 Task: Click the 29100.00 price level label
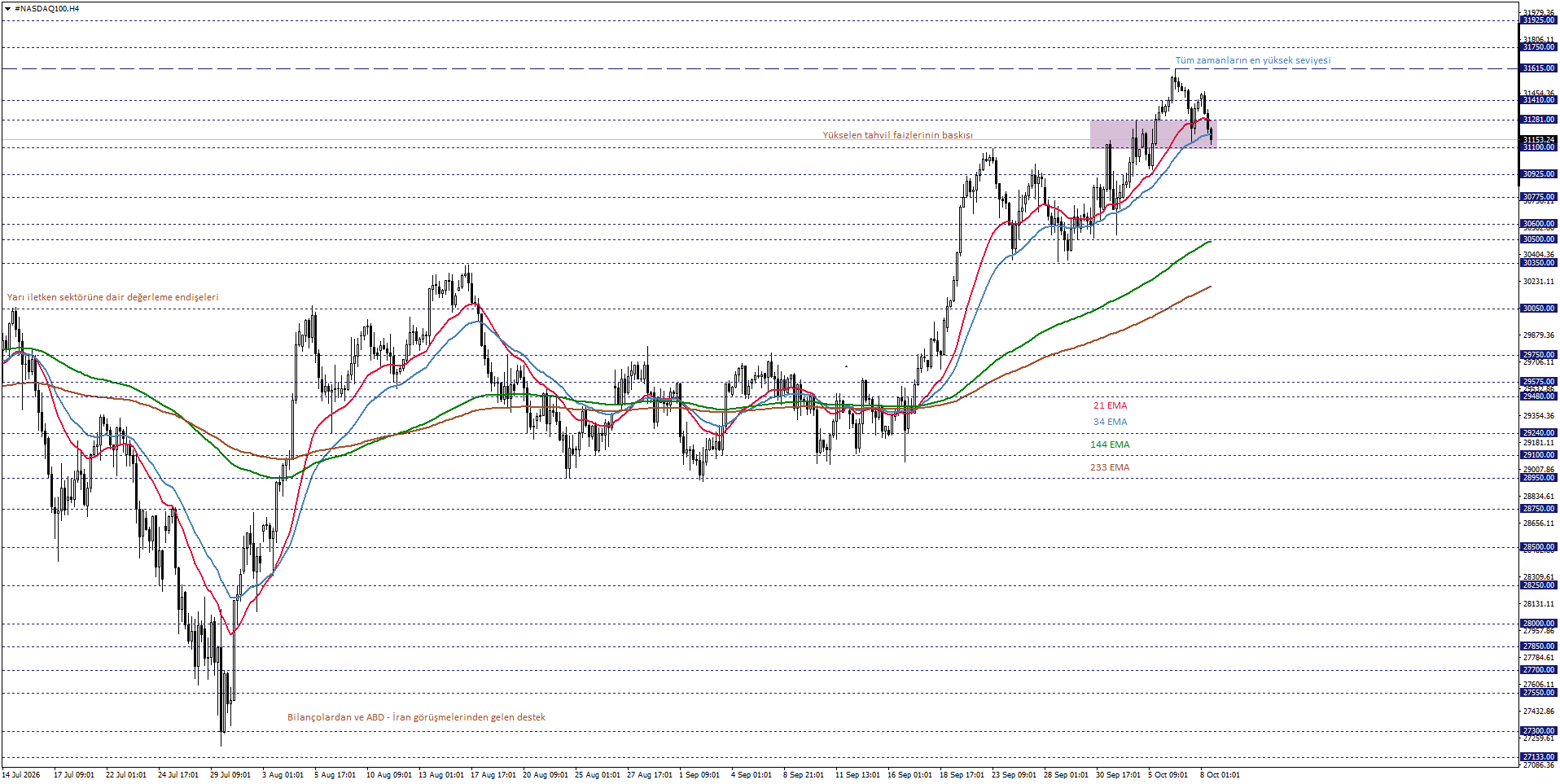click(1538, 455)
